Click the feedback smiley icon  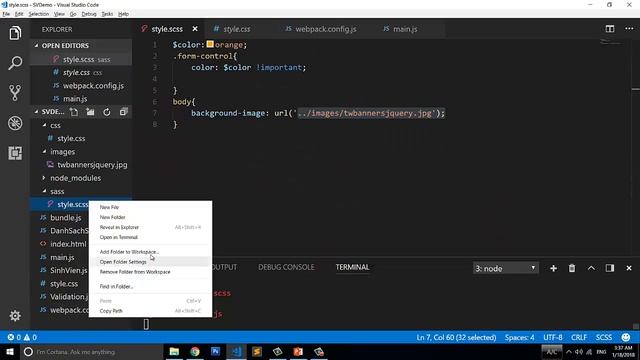pos(626,337)
